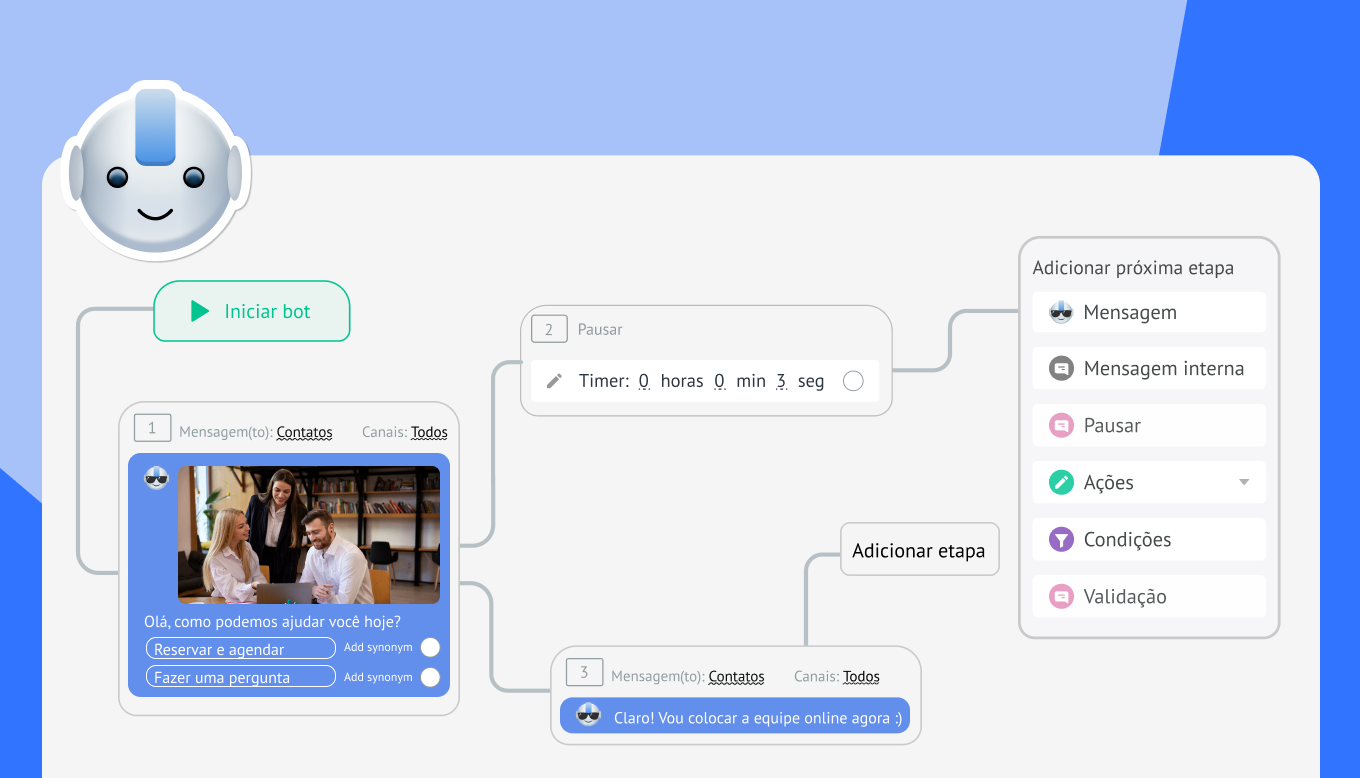Expand the Ações dropdown arrow
1360x778 pixels.
tap(1244, 482)
